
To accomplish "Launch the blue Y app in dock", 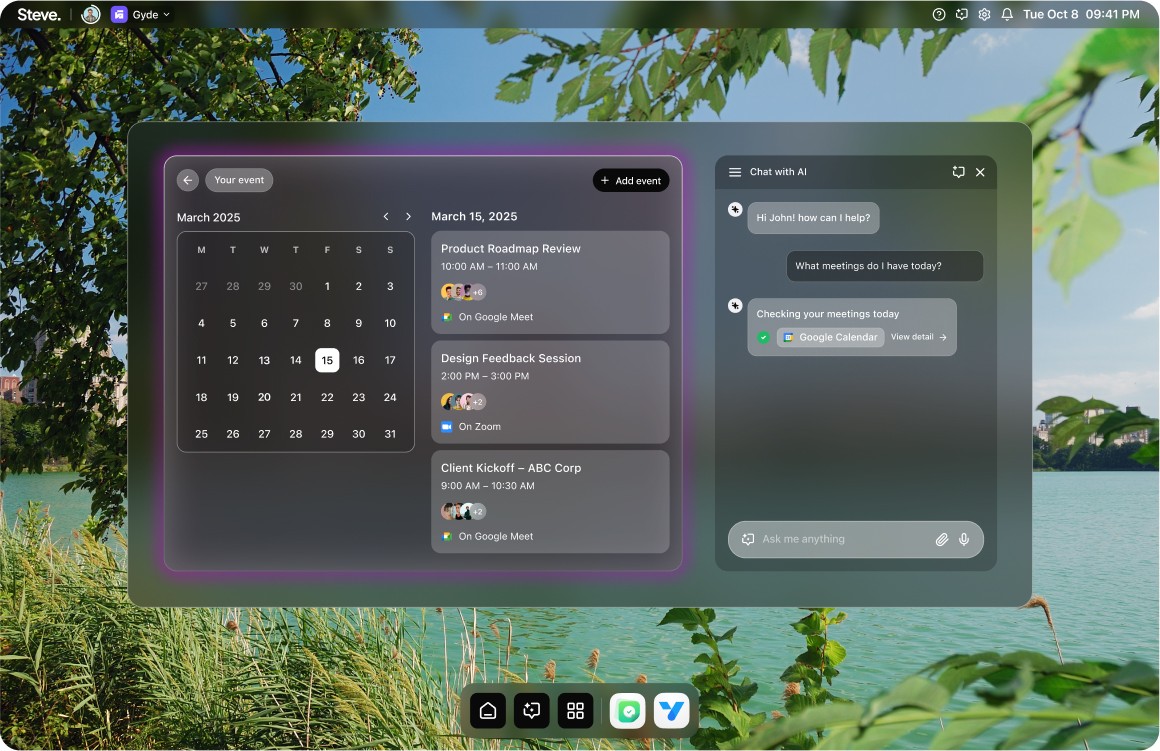I will [672, 711].
